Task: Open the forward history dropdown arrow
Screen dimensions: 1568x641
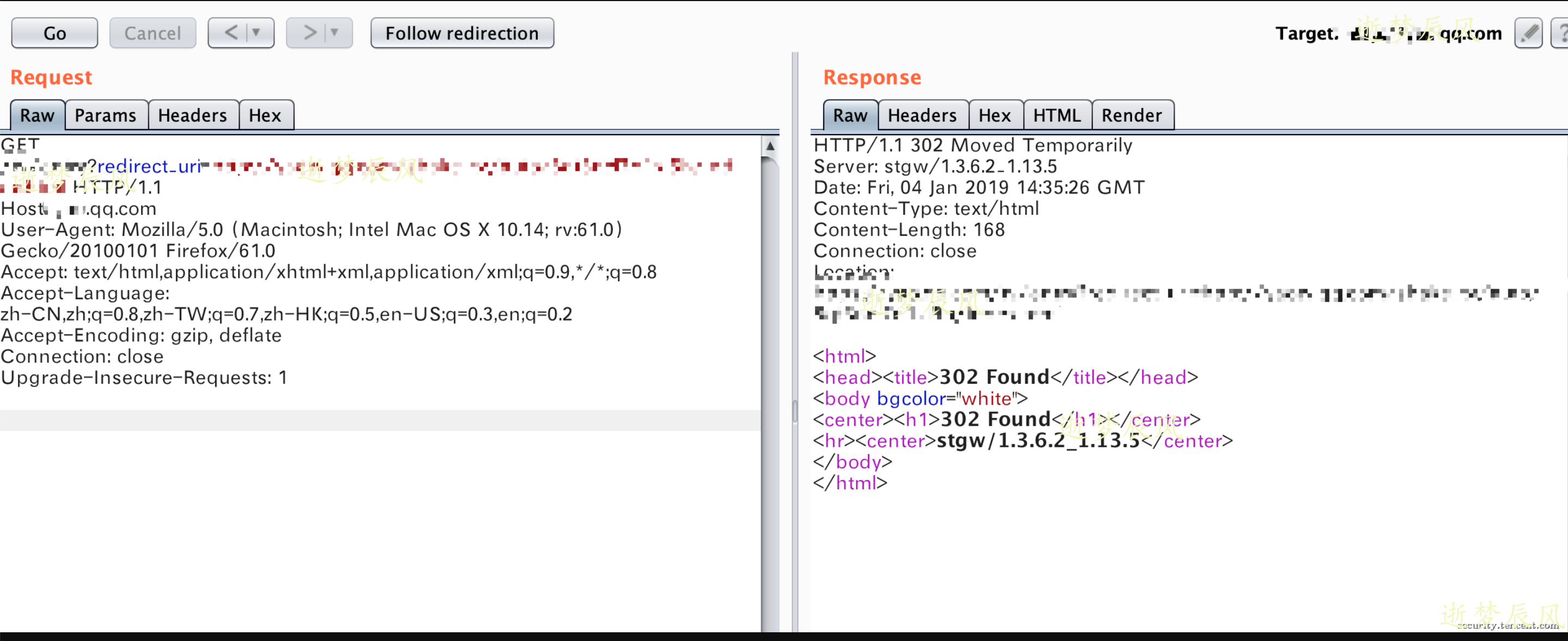Action: click(x=334, y=33)
